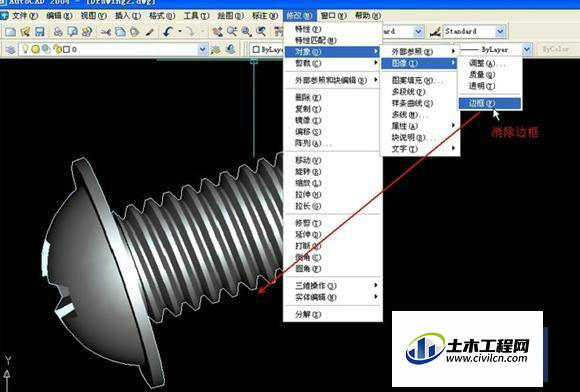This screenshot has height=392, width=580.
Task: Click the Plot printer icon
Action: (x=58, y=32)
